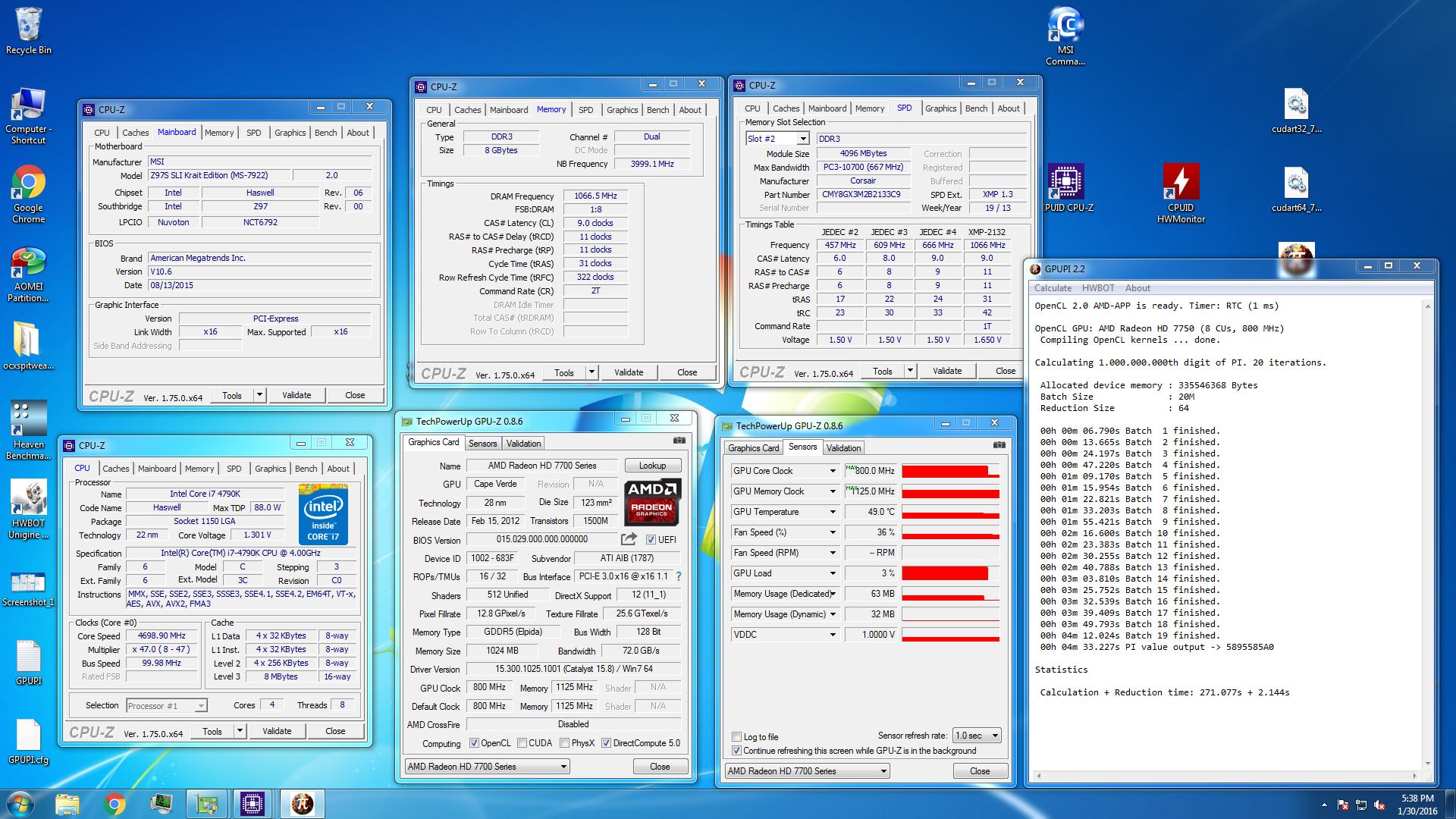The height and width of the screenshot is (819, 1456).
Task: Click the Chrome taskbar icon
Action: pos(115,804)
